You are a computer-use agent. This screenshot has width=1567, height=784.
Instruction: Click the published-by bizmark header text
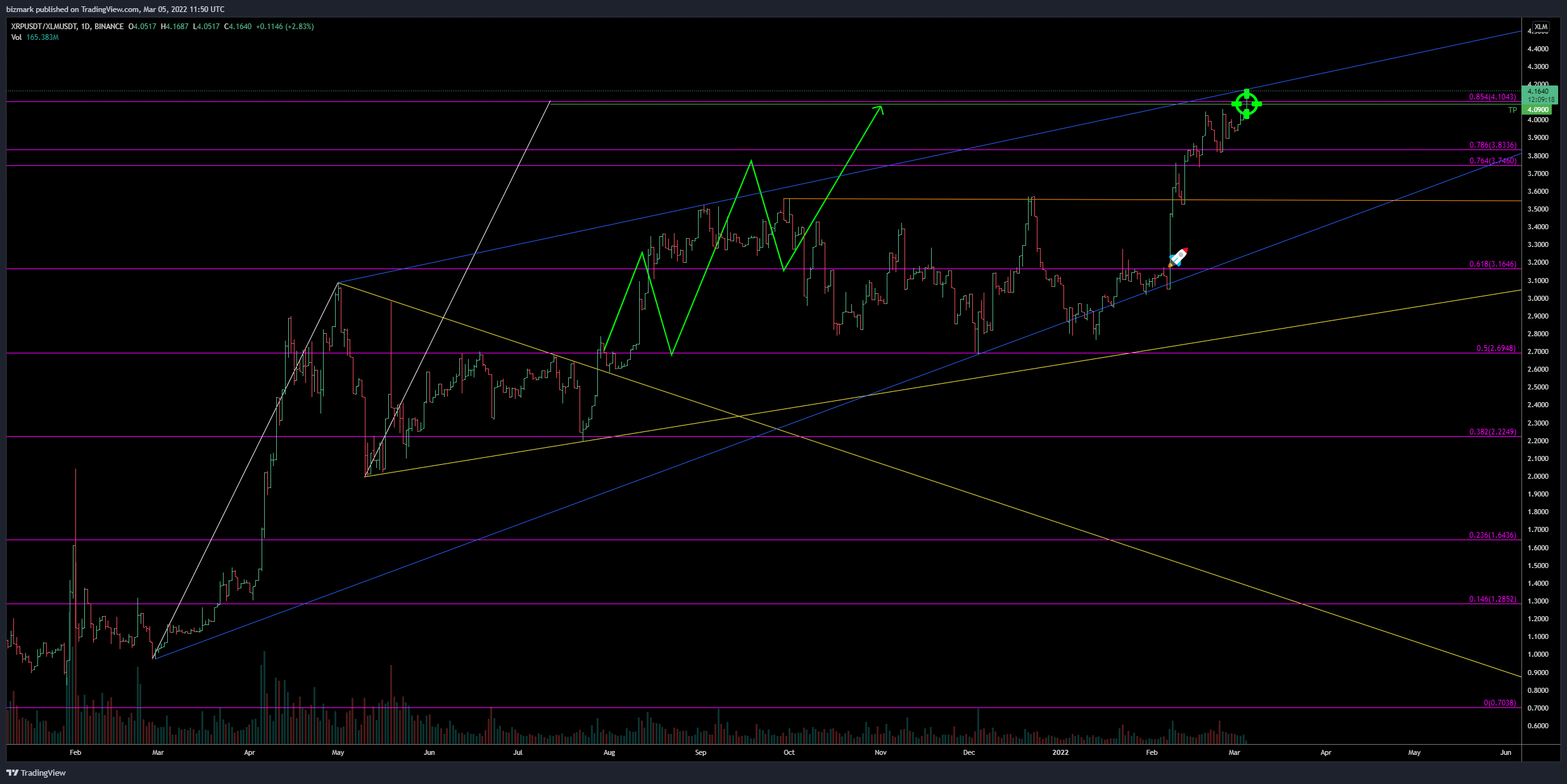click(115, 9)
